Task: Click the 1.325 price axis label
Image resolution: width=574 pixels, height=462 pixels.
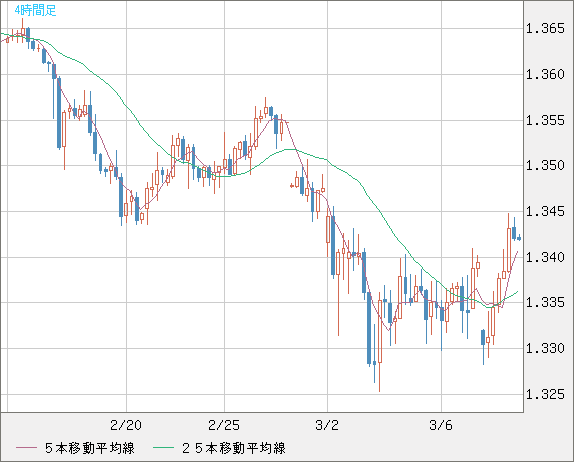Action: coord(545,394)
